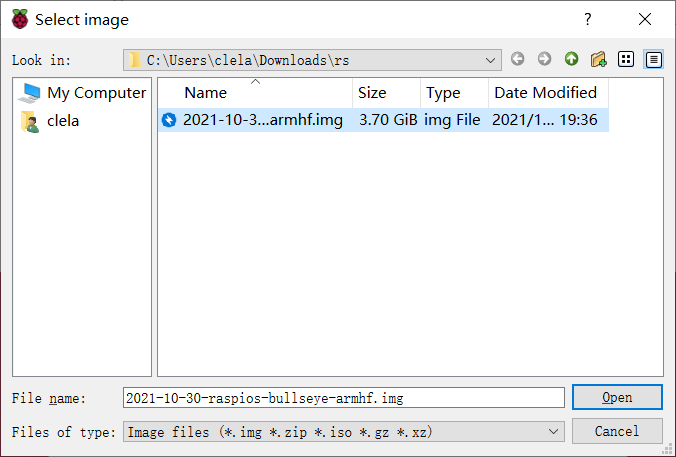Screen dimensions: 676x457
Task: Click the Forward navigation arrow icon
Action: [x=545, y=59]
